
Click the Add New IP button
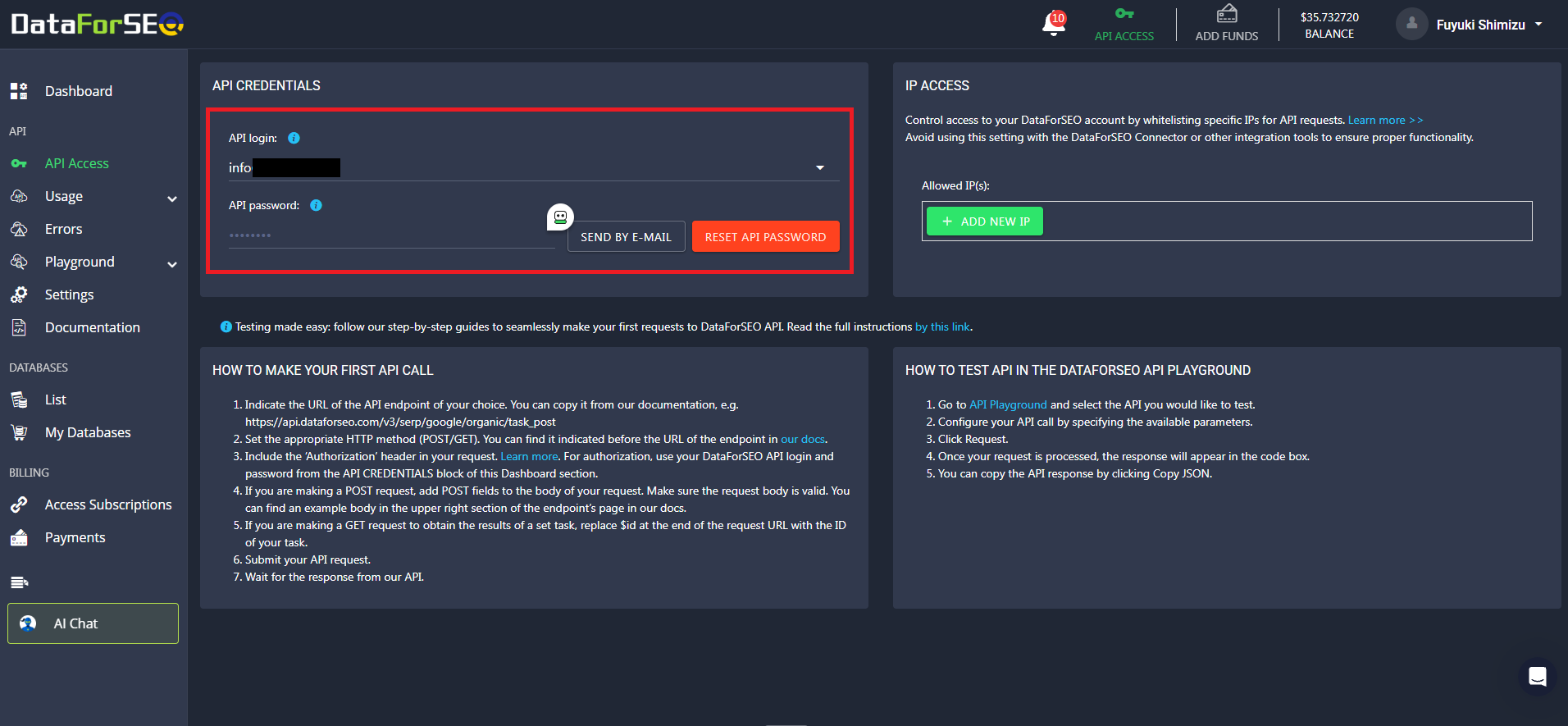pyautogui.click(x=985, y=221)
